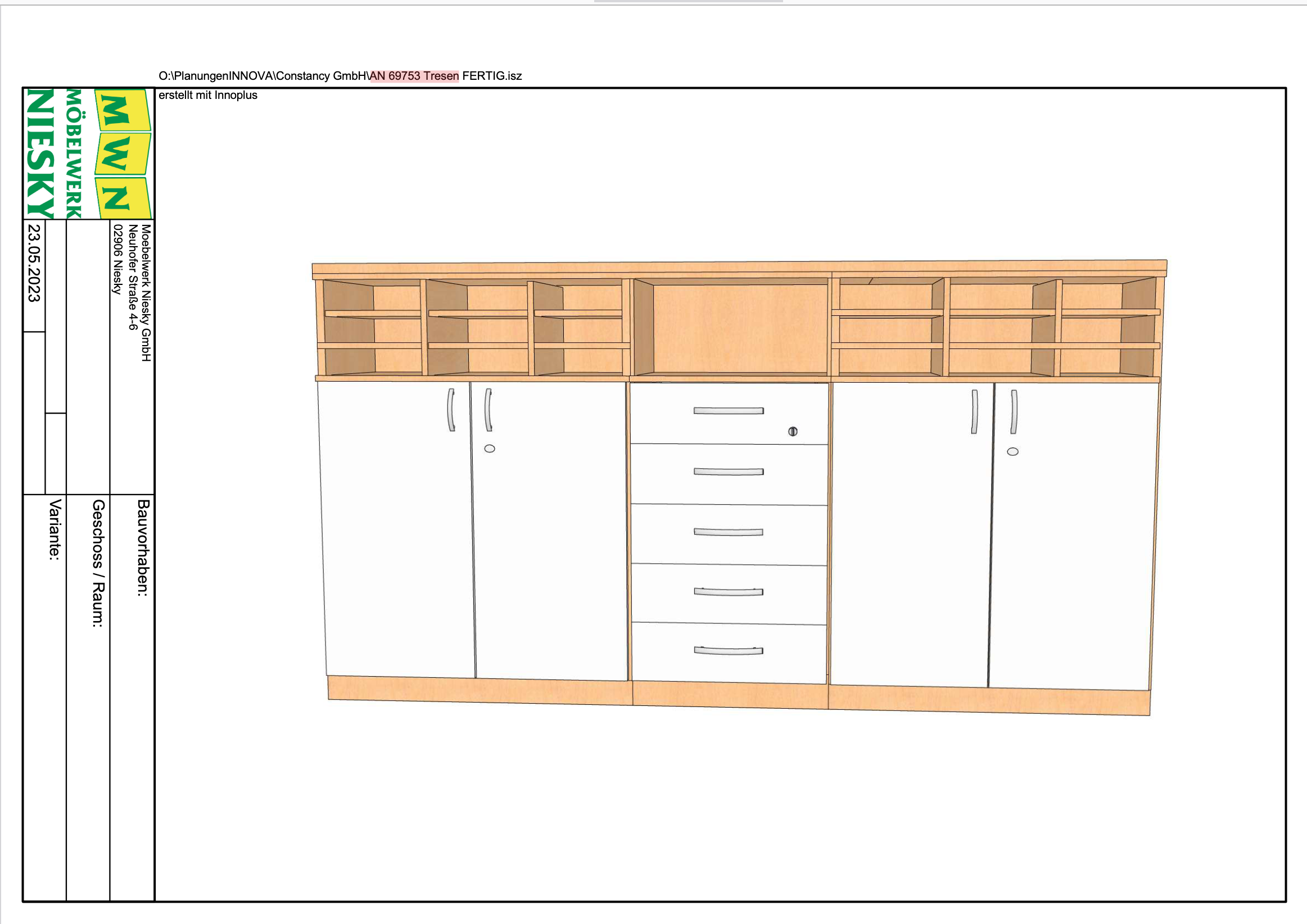Click the "FERTIG.isz" file name text
This screenshot has height=924, width=1307.
click(x=492, y=76)
